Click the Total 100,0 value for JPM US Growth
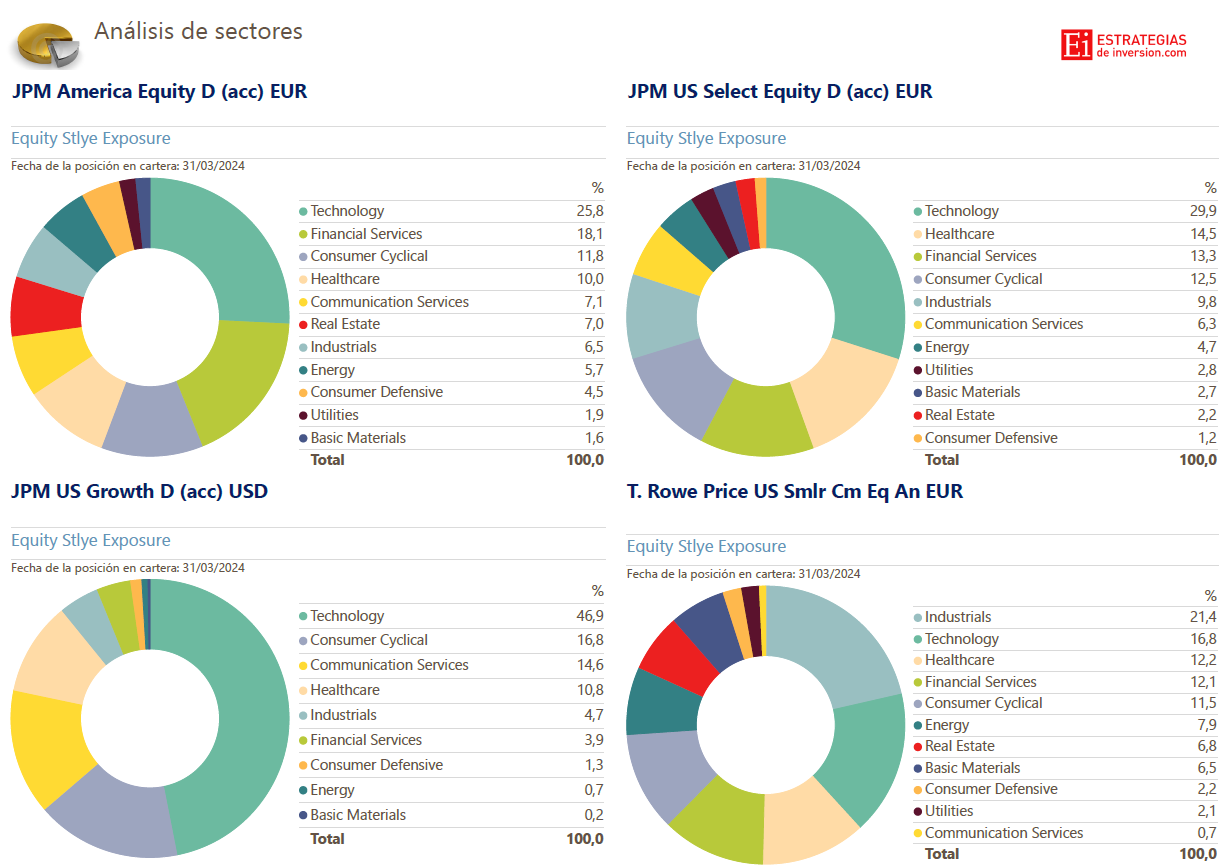 (585, 840)
